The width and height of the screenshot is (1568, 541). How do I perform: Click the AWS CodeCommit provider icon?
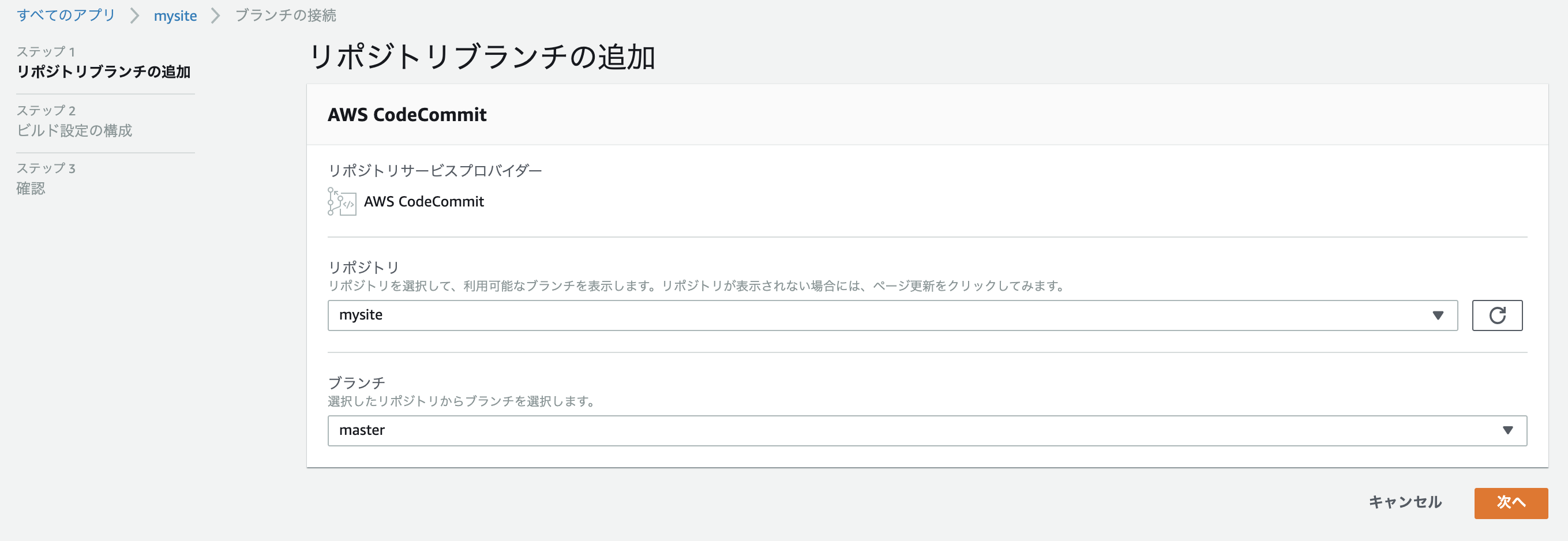click(x=341, y=201)
